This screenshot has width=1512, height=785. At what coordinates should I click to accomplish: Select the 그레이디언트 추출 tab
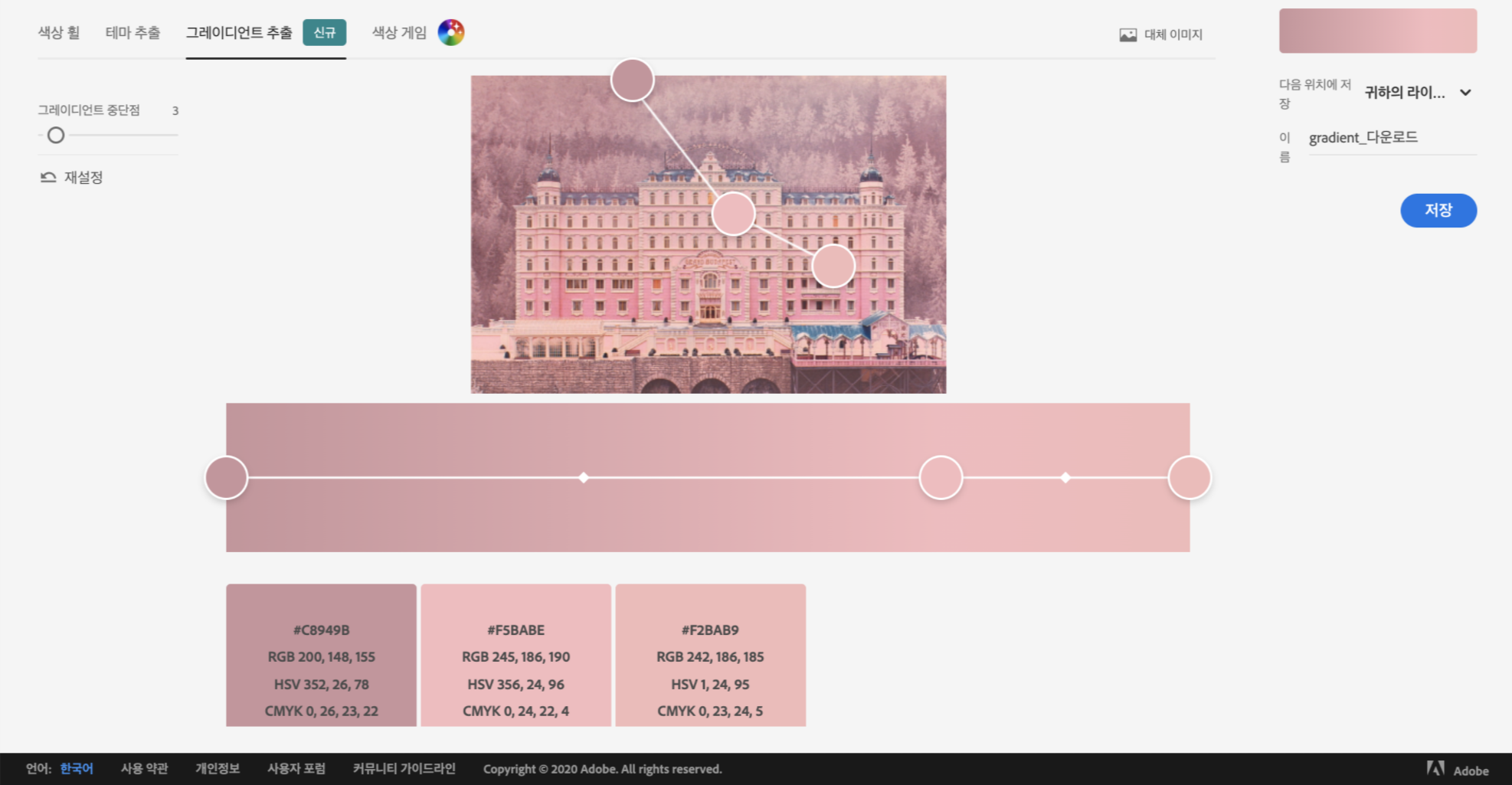click(239, 32)
